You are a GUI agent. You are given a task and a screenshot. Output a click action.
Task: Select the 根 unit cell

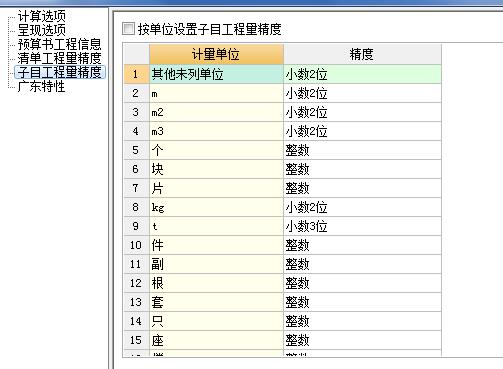(216, 283)
